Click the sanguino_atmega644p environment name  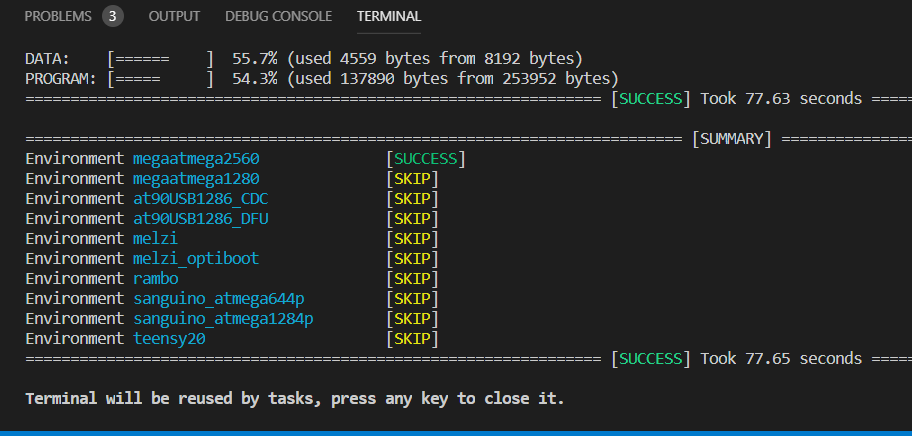[x=219, y=299]
